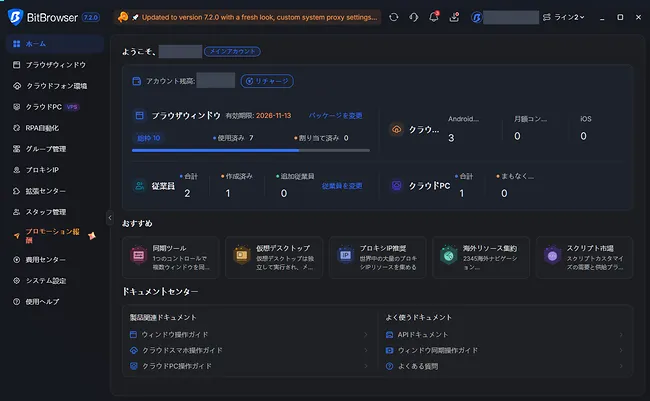Click the account avatar icon
650x401 pixels.
(477, 17)
